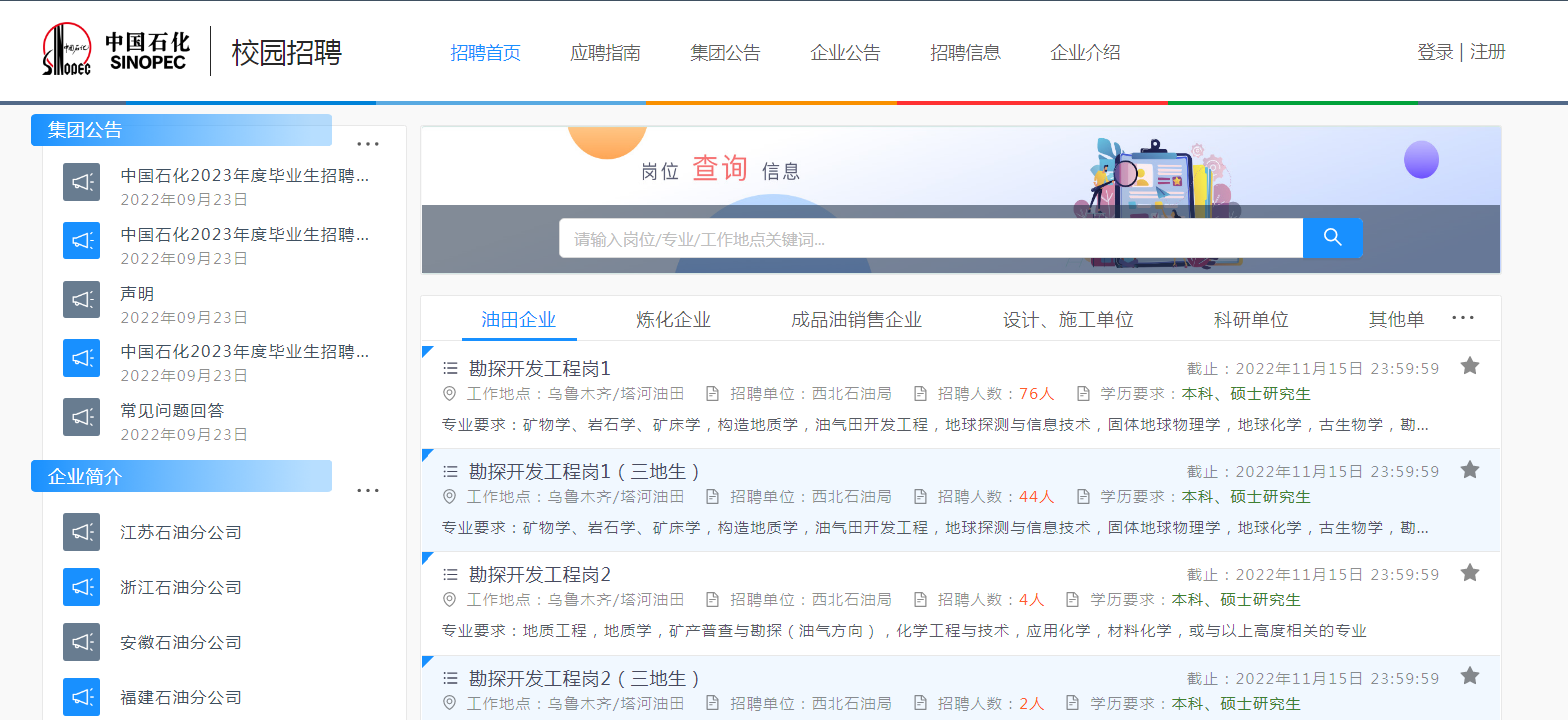This screenshot has width=1568, height=720.
Task: Click megaphone icon beside 福建石油分公司
Action: pos(81,697)
